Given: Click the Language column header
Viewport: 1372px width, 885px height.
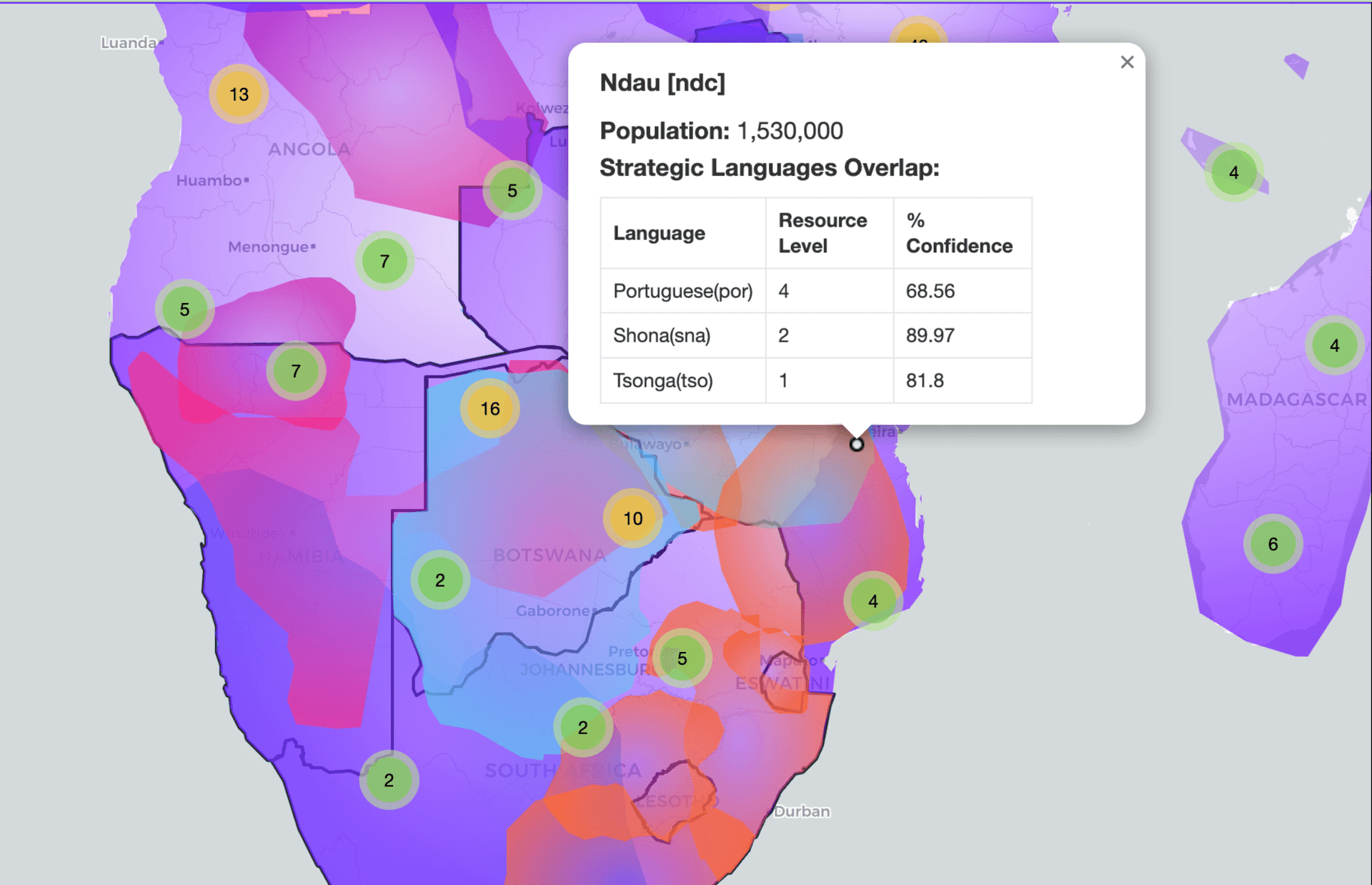Looking at the screenshot, I should [x=659, y=233].
